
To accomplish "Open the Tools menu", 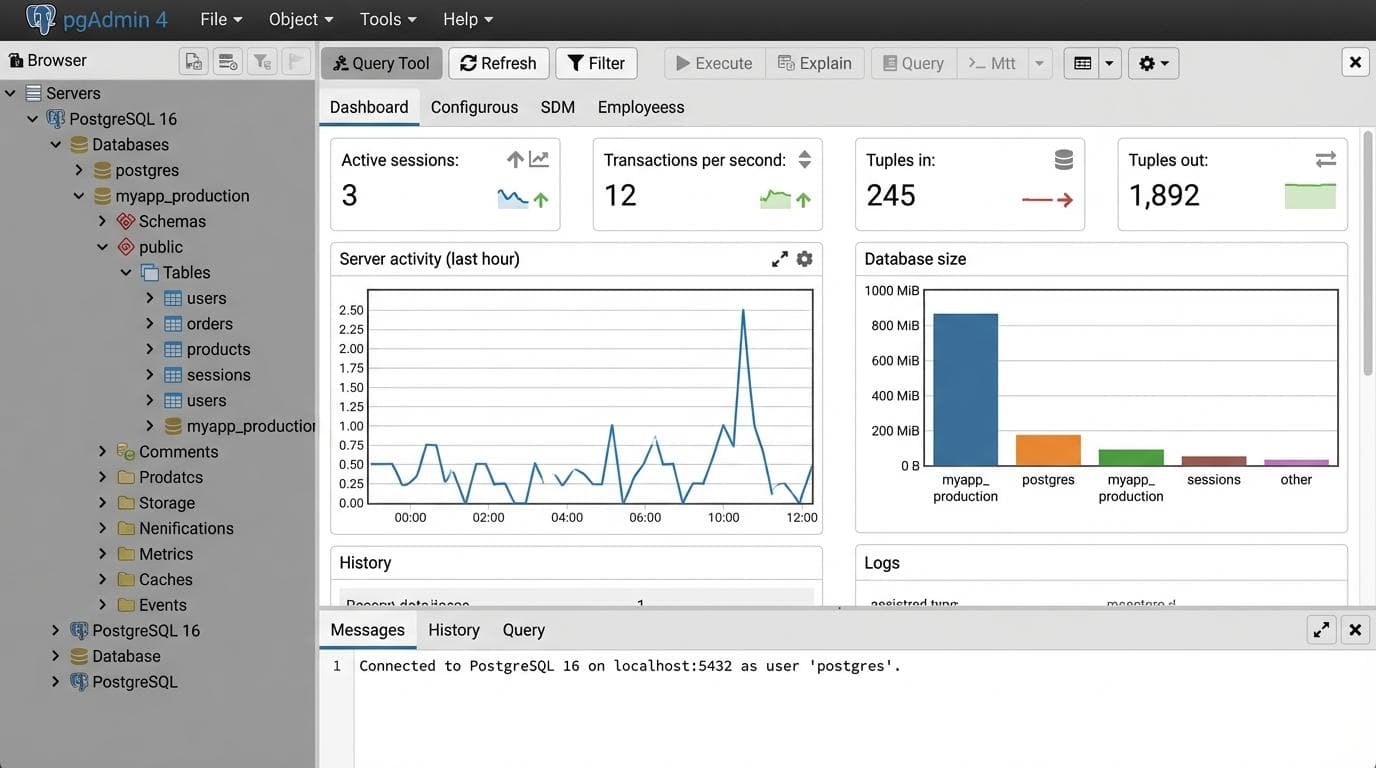I will point(385,18).
